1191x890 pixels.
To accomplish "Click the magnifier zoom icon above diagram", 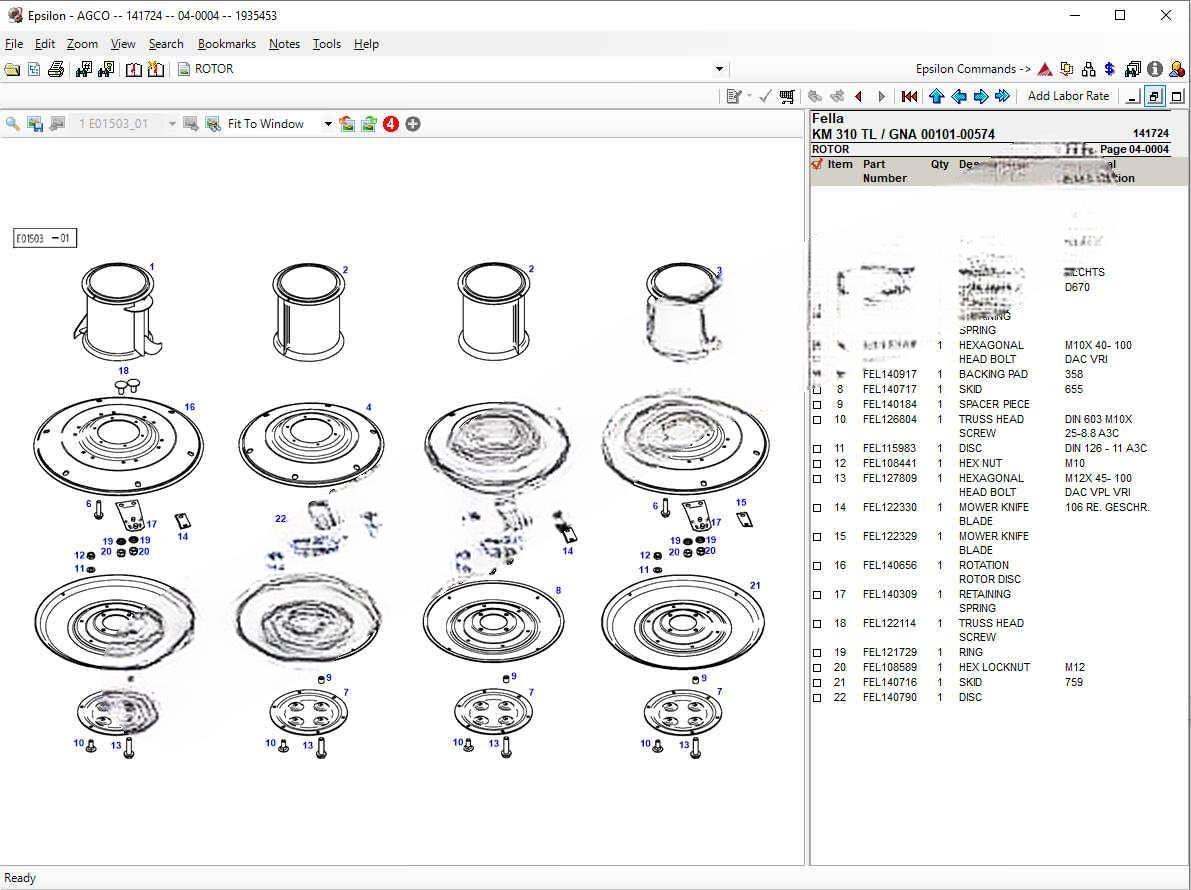I will point(13,124).
